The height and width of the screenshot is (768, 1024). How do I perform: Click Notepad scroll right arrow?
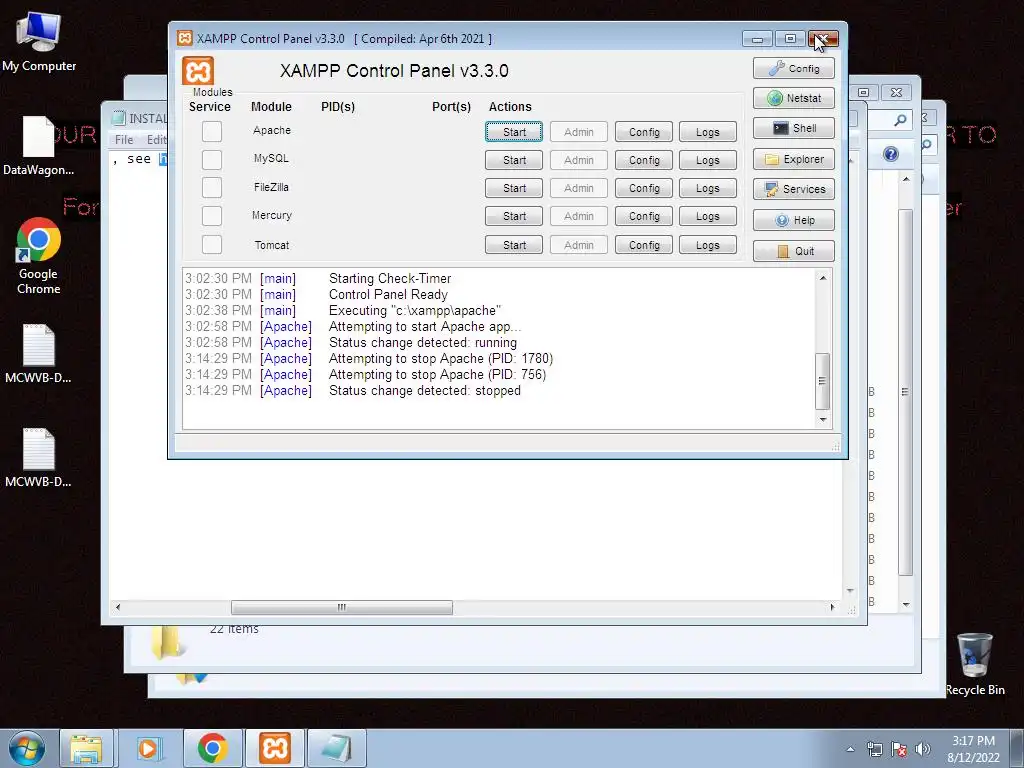coord(832,607)
